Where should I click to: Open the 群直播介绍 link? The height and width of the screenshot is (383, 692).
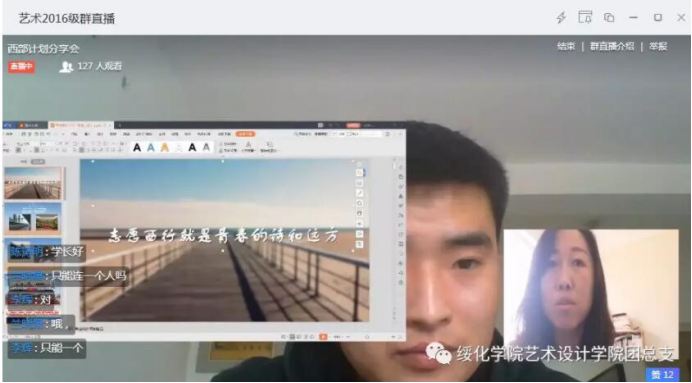(612, 46)
